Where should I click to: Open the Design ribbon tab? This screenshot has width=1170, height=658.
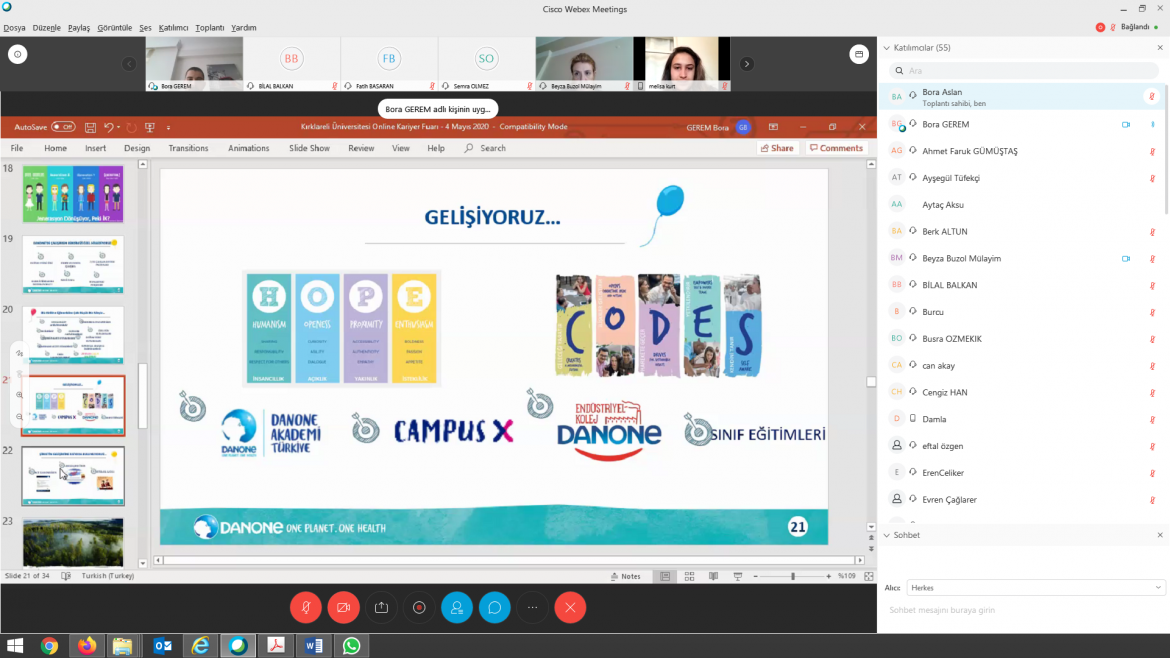(137, 148)
